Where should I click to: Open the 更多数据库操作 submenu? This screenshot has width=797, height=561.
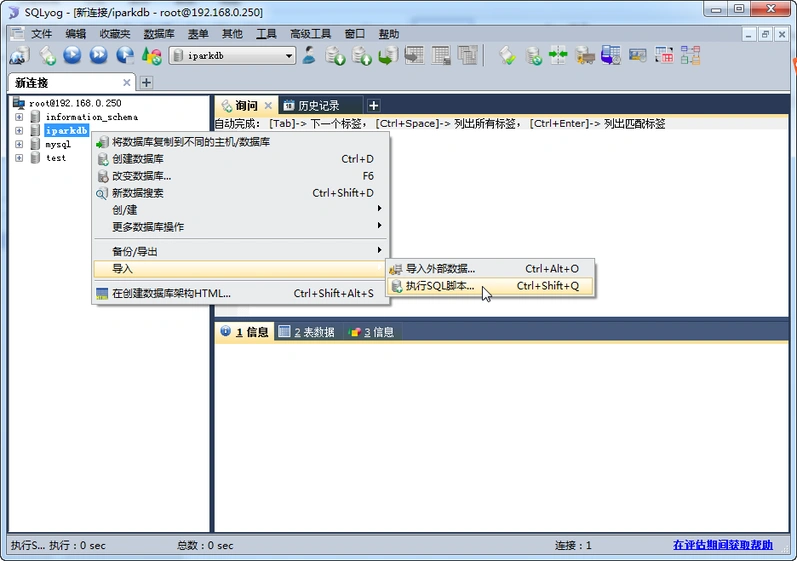(240, 226)
